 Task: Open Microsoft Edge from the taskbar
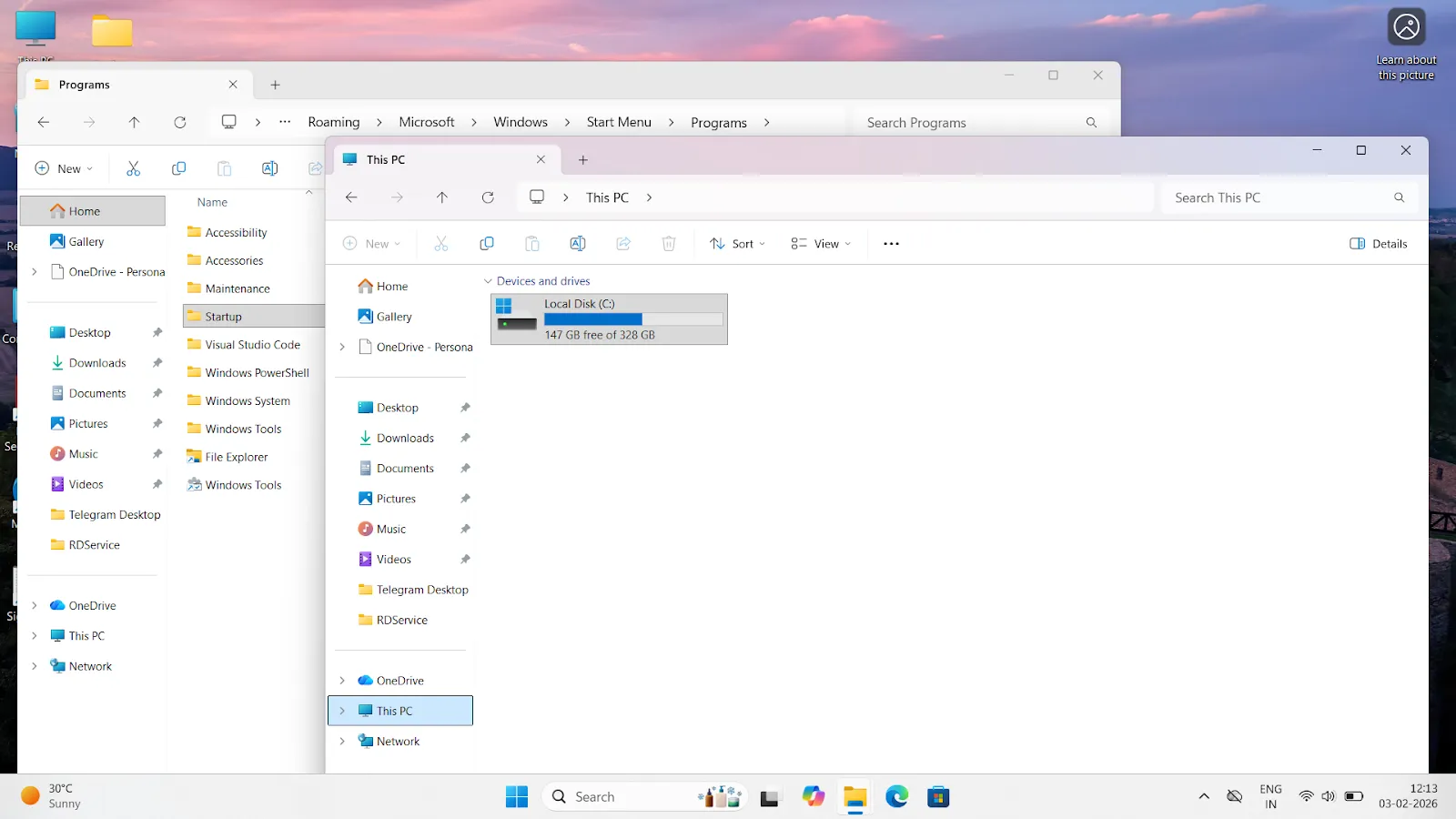(x=897, y=797)
